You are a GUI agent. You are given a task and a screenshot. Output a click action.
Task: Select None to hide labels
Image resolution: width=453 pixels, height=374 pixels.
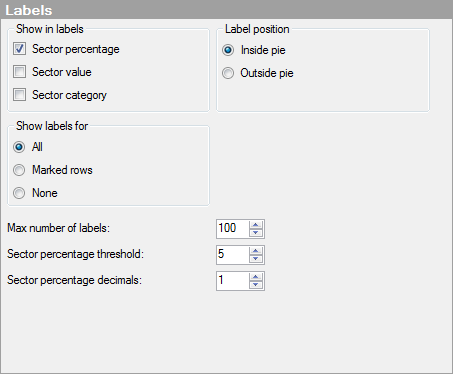19,193
